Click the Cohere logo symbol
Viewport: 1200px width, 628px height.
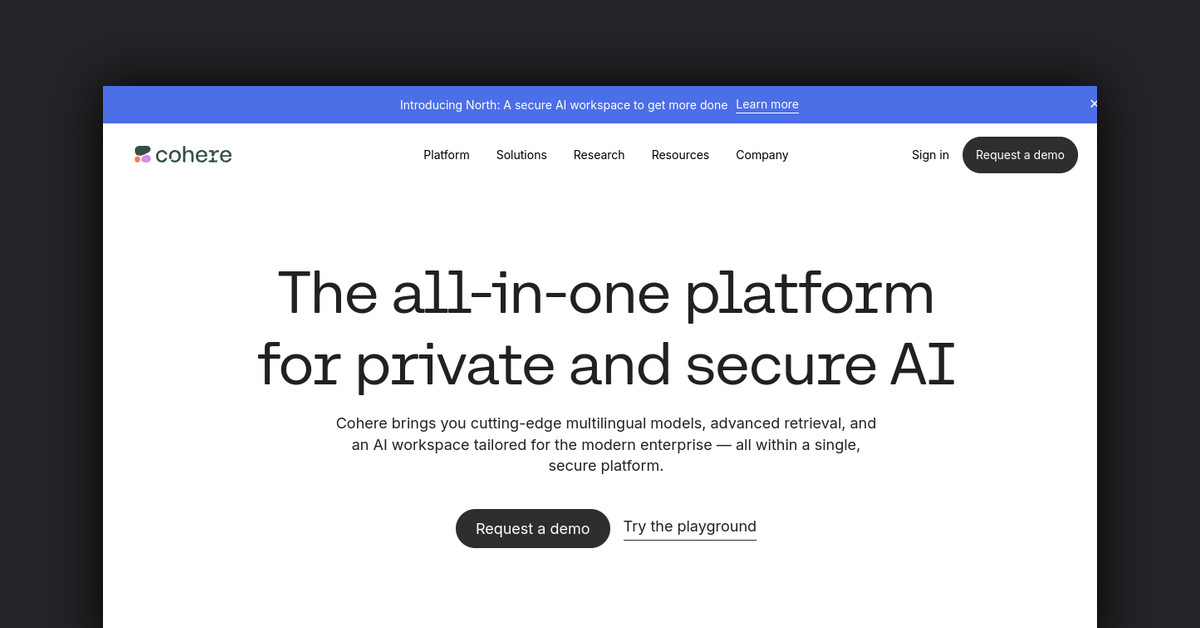pos(143,155)
